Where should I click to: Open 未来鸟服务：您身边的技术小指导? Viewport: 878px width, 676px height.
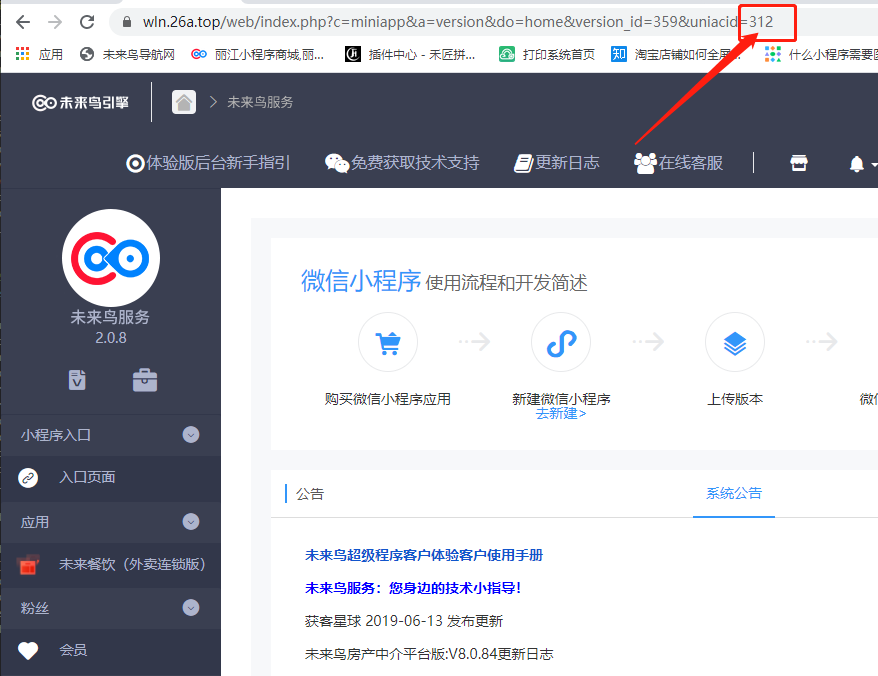pyautogui.click(x=413, y=588)
